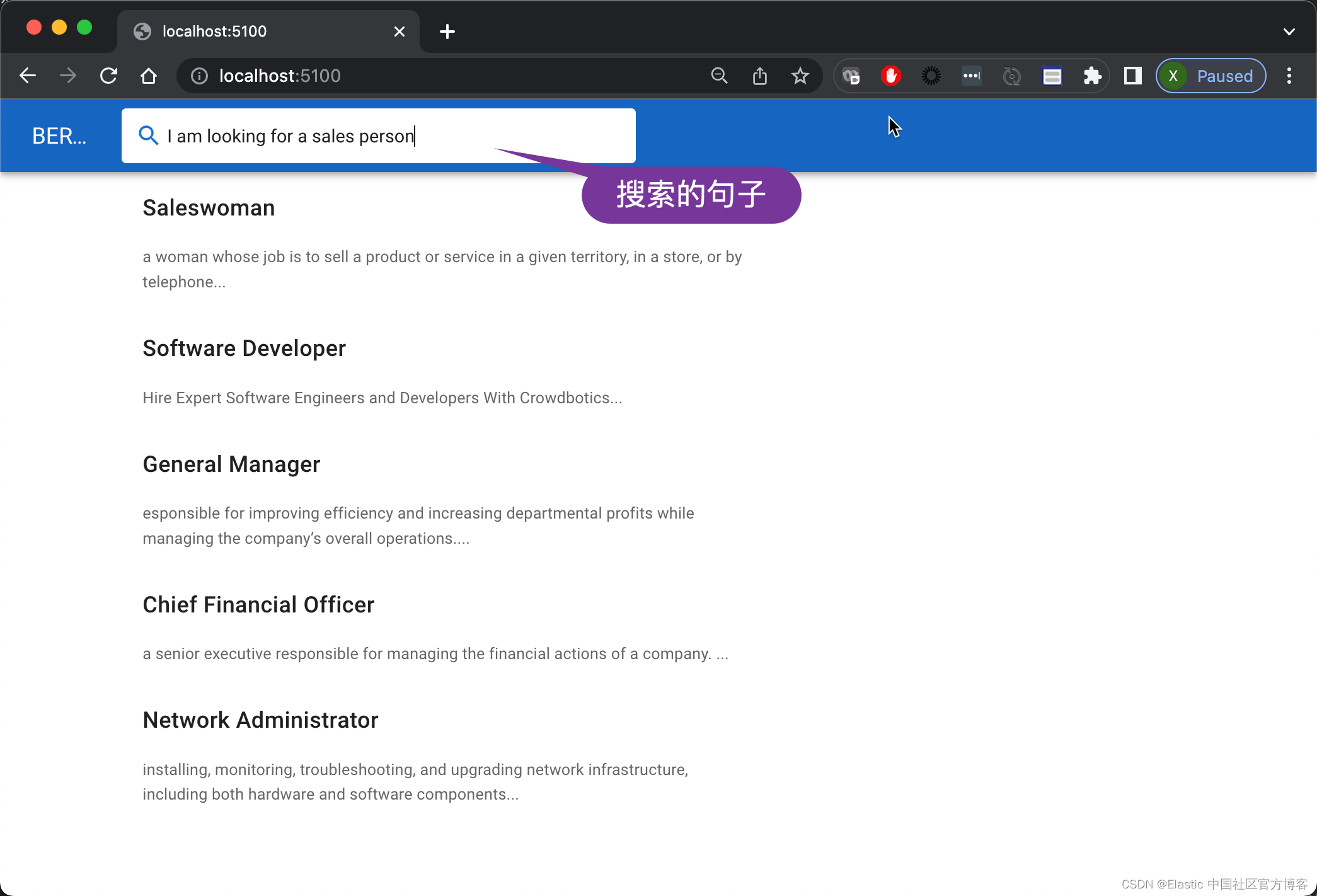Select the localhost:5100 tab
Viewport: 1317px width, 896px height.
click(252, 31)
